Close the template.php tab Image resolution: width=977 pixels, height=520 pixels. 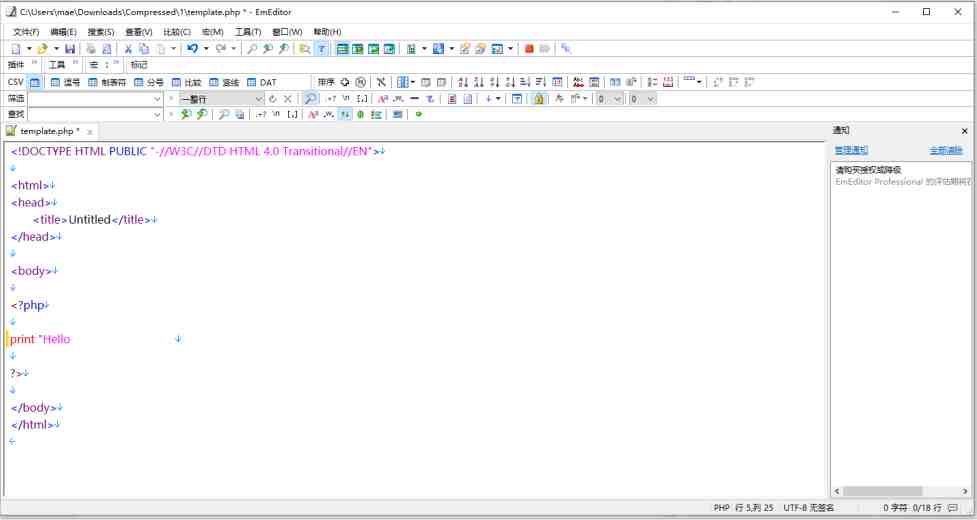pyautogui.click(x=90, y=132)
